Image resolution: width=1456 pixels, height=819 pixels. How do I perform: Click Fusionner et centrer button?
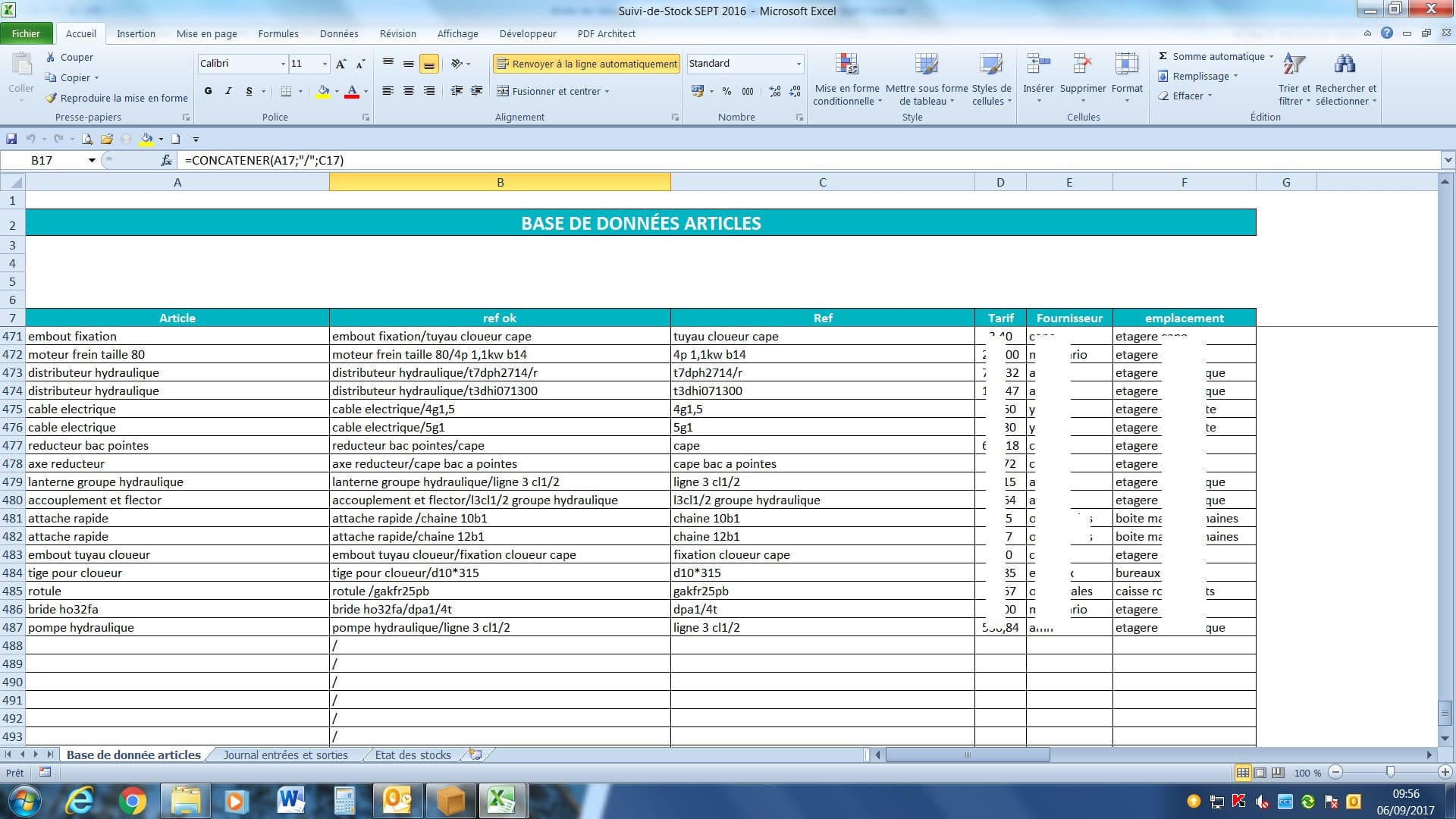coord(552,91)
